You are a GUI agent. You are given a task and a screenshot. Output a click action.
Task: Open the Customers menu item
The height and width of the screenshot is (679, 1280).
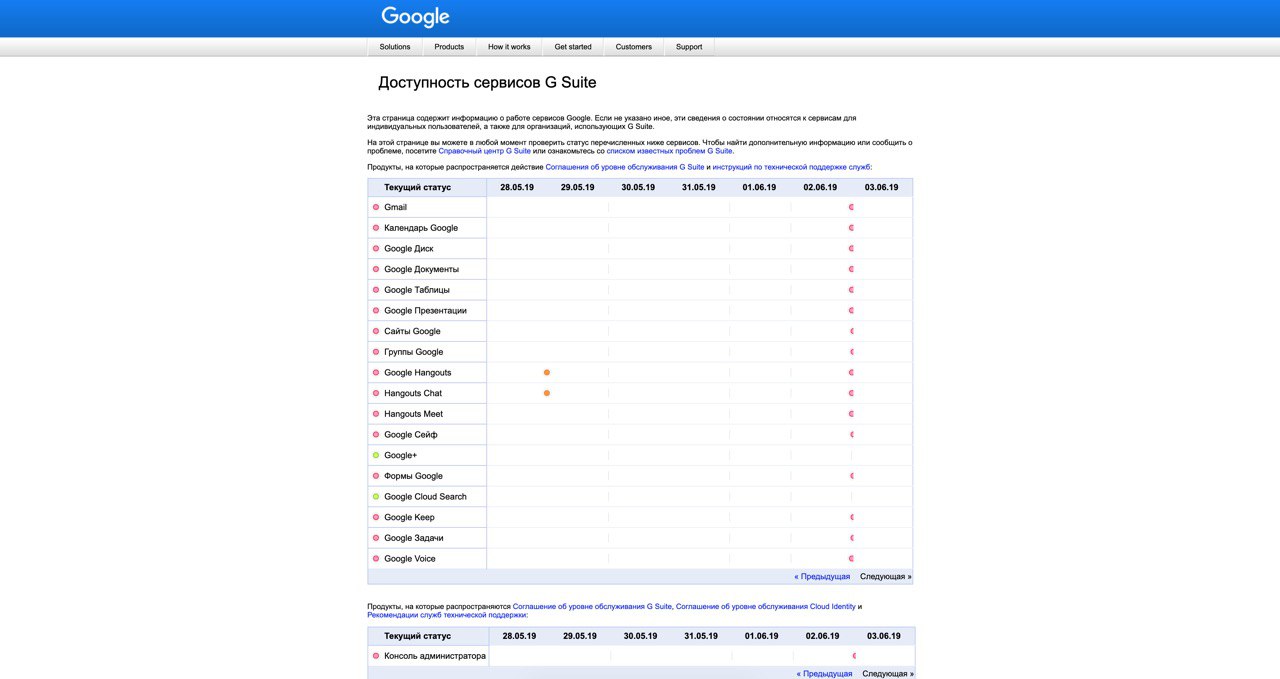[x=634, y=47]
